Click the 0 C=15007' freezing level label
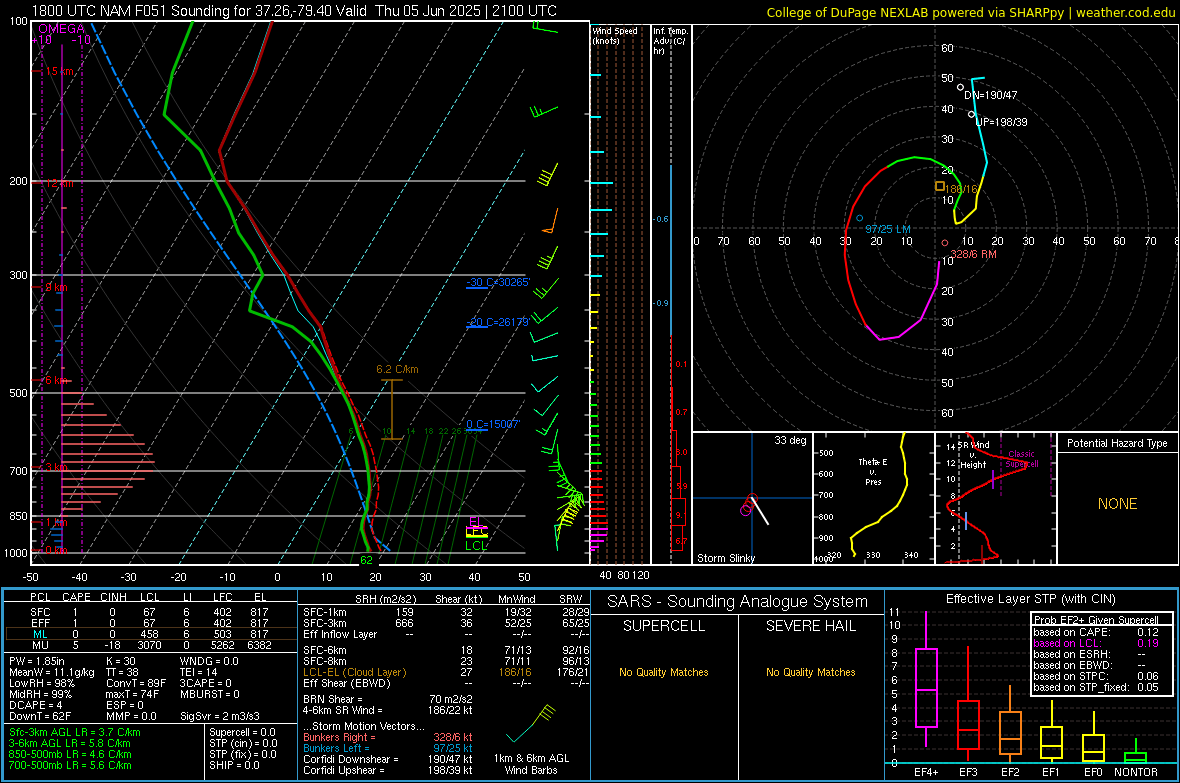Image resolution: width=1180 pixels, height=783 pixels. [x=493, y=424]
